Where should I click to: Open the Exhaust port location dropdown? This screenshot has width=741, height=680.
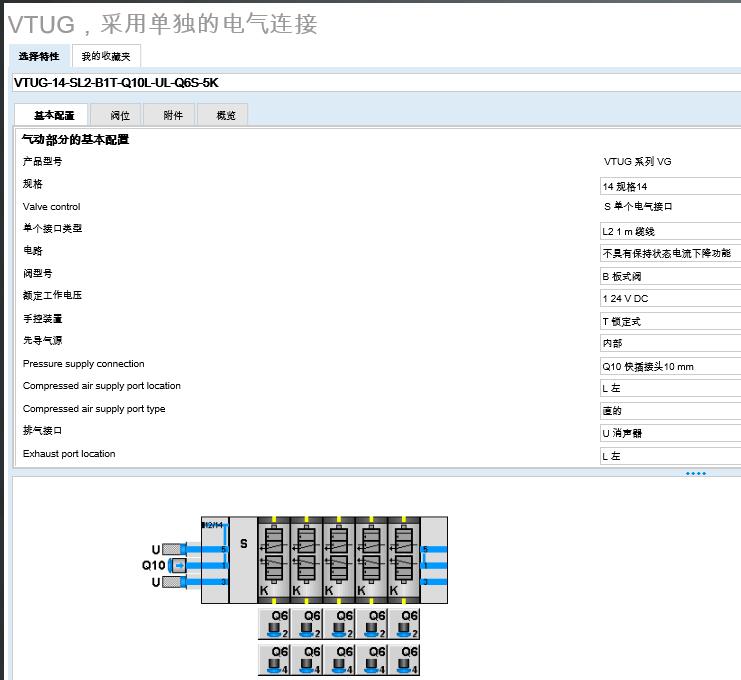coord(670,456)
